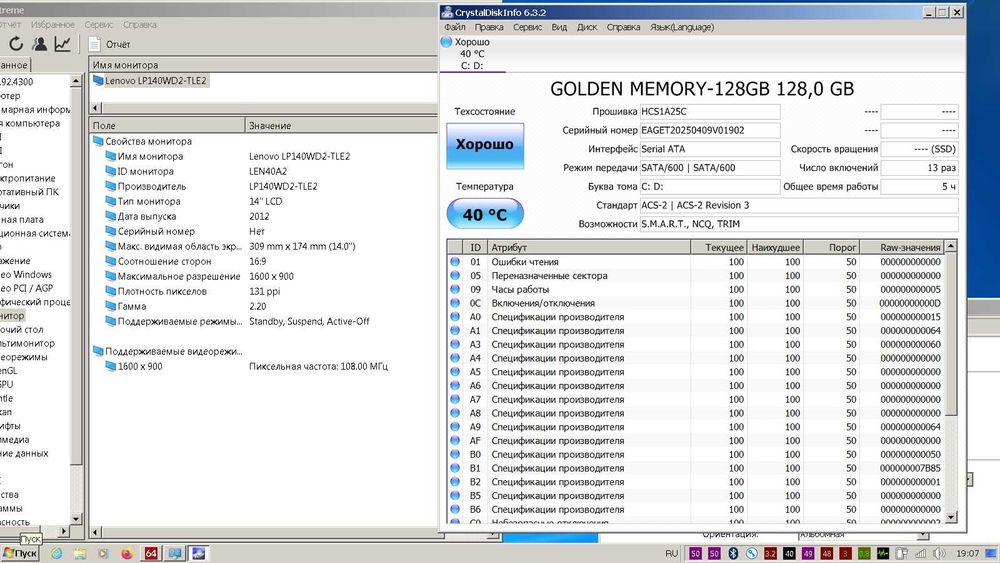Launch the media player taskbar icon
Viewport: 1000px width, 563px height.
click(103, 553)
